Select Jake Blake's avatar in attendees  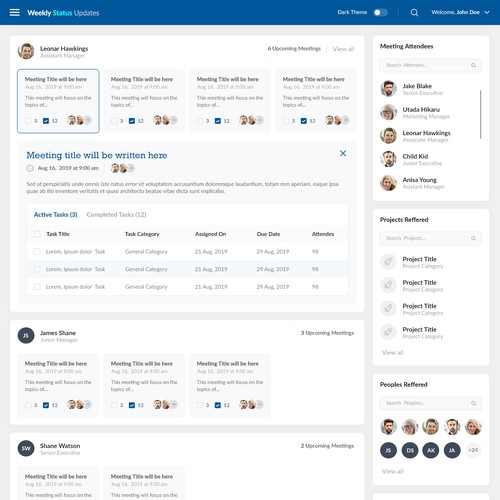(x=388, y=89)
